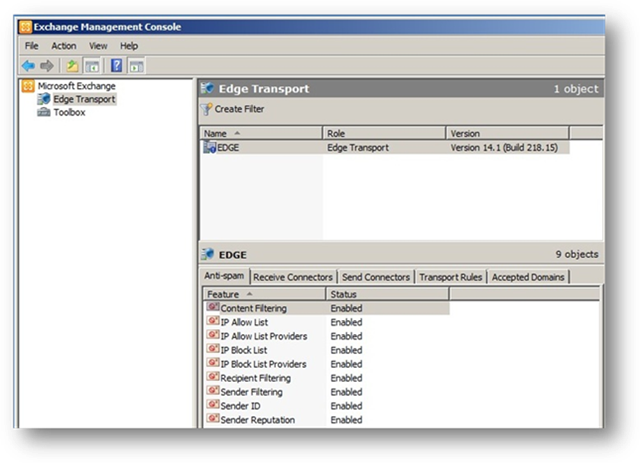The width and height of the screenshot is (640, 463).
Task: Switch to the Send Connectors tab
Action: coord(375,277)
